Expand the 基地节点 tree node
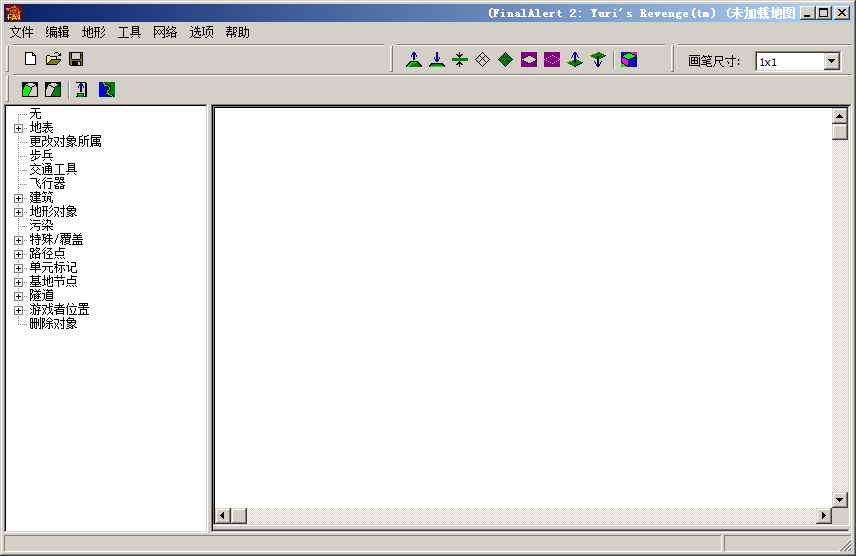Viewport: 856px width, 556px height. [x=19, y=282]
